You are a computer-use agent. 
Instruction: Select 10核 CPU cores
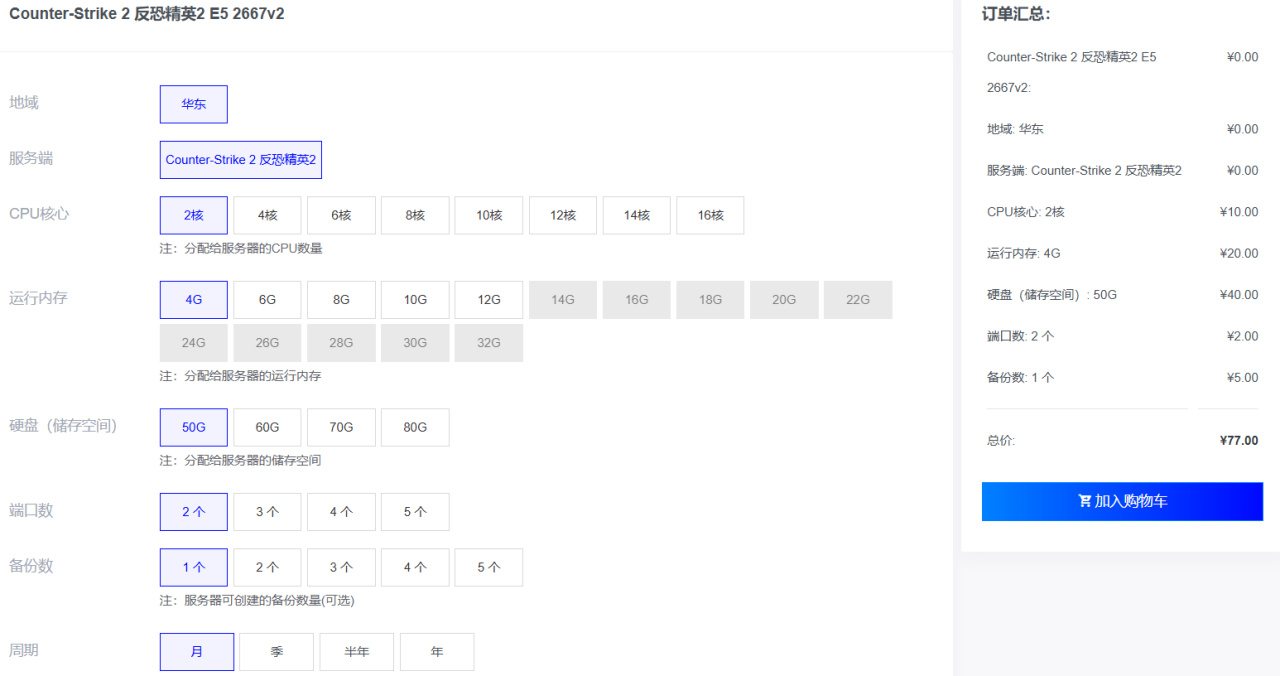489,215
